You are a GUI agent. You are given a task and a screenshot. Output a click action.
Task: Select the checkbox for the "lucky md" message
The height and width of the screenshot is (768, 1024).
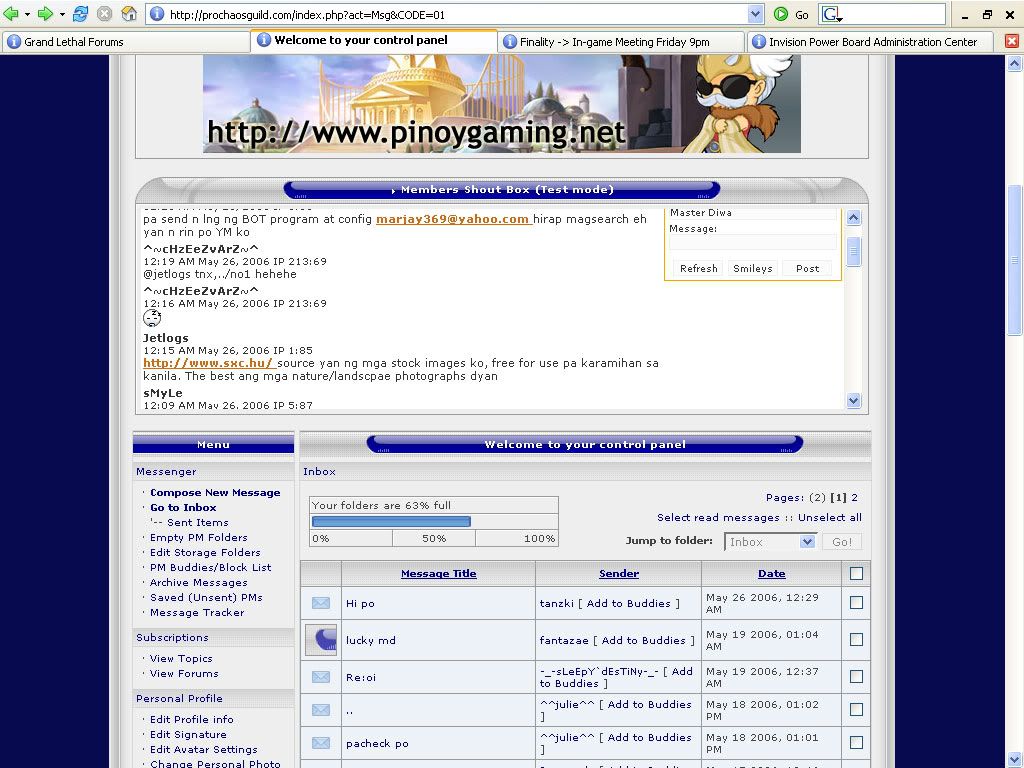856,640
